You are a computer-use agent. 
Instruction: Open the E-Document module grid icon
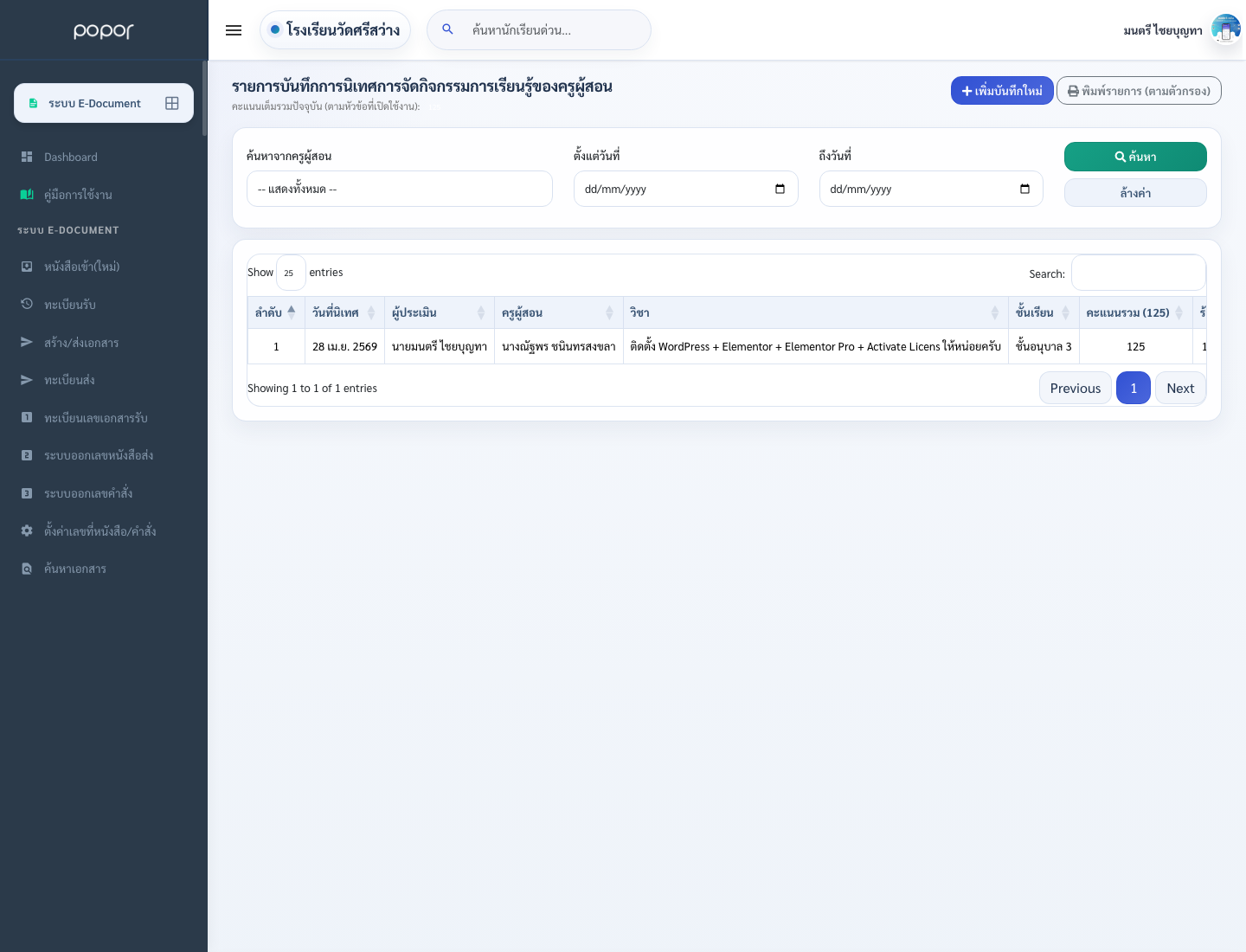tap(172, 103)
